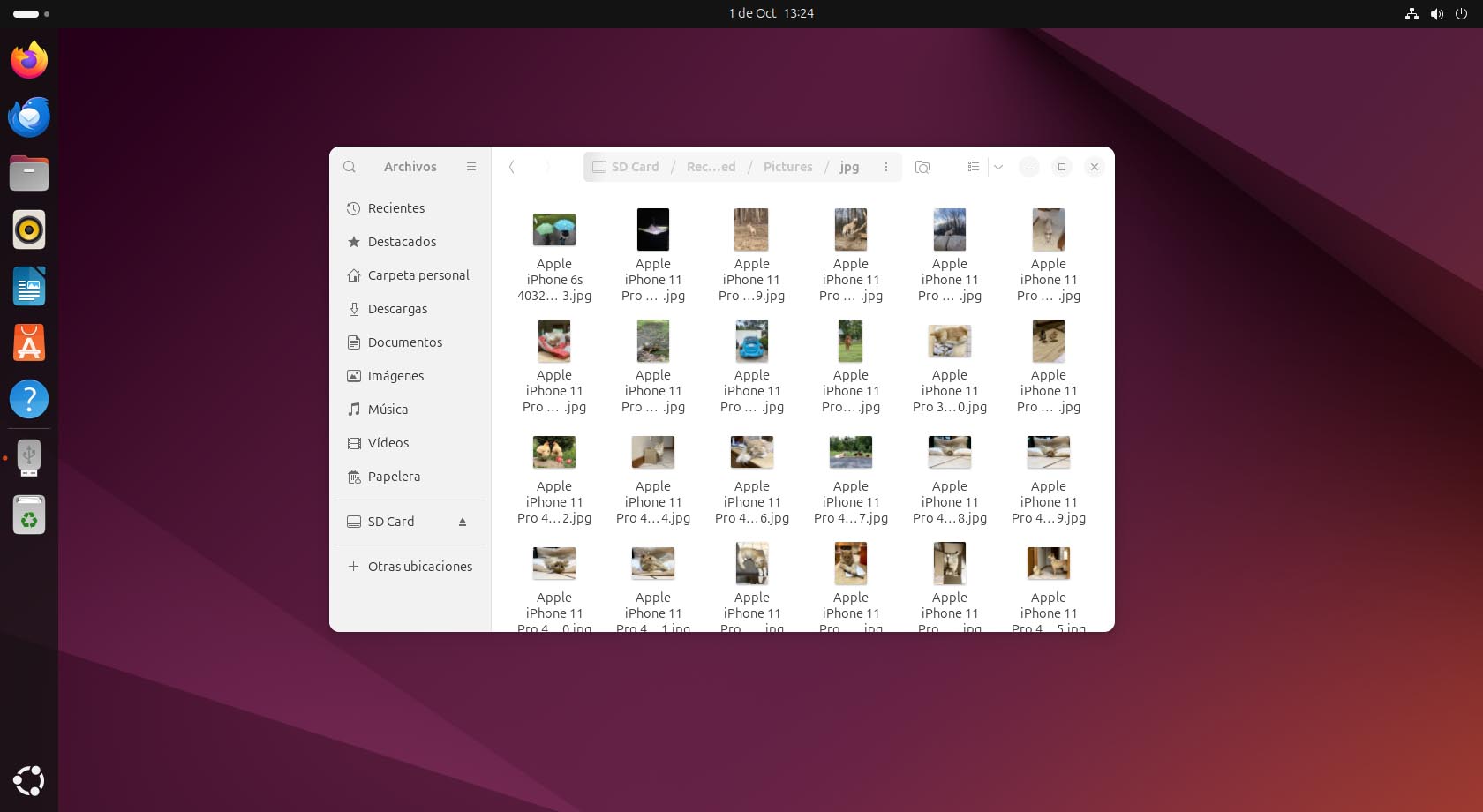Go back with the left arrow

tap(512, 167)
